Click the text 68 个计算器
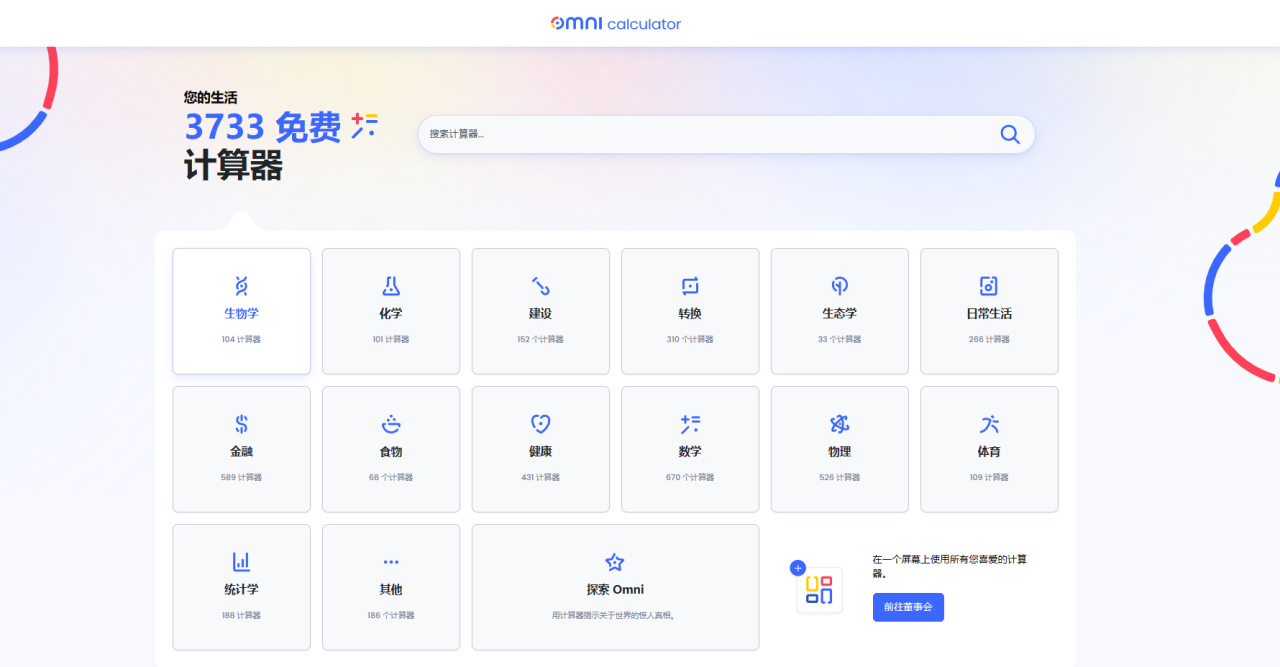The width and height of the screenshot is (1280, 667). [x=391, y=477]
